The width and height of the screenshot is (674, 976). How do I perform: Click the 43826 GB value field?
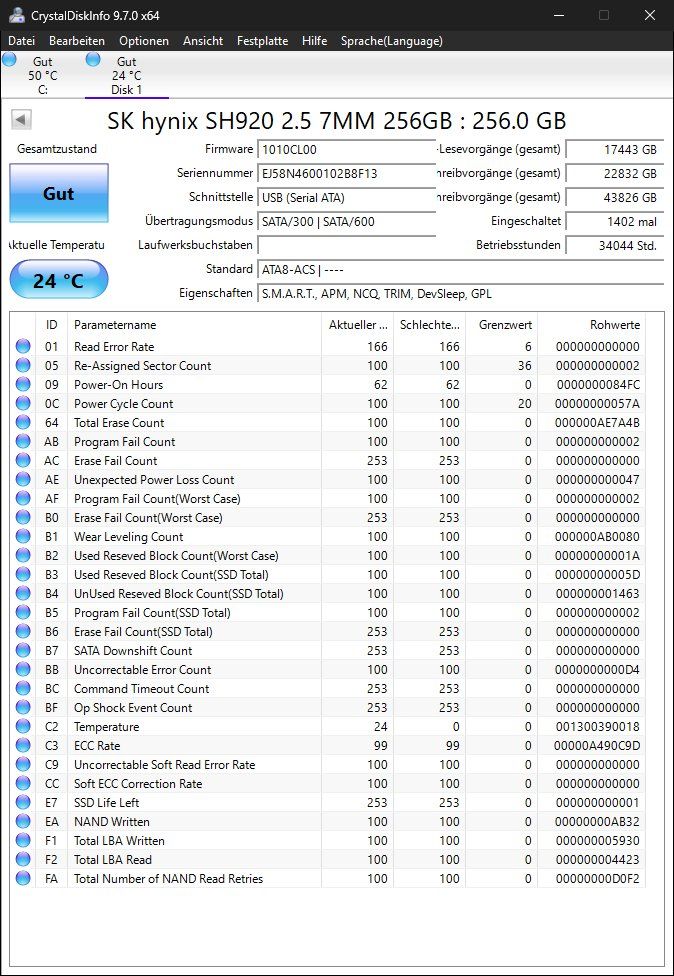point(614,198)
